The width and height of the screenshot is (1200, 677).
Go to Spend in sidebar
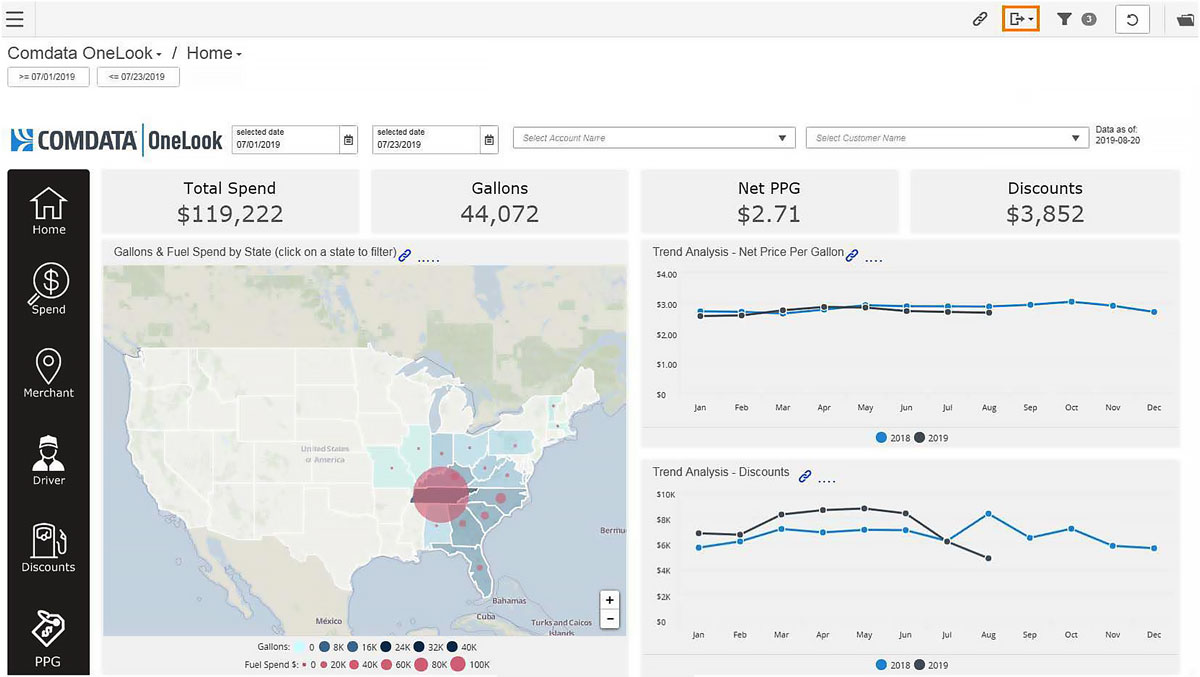click(x=48, y=290)
